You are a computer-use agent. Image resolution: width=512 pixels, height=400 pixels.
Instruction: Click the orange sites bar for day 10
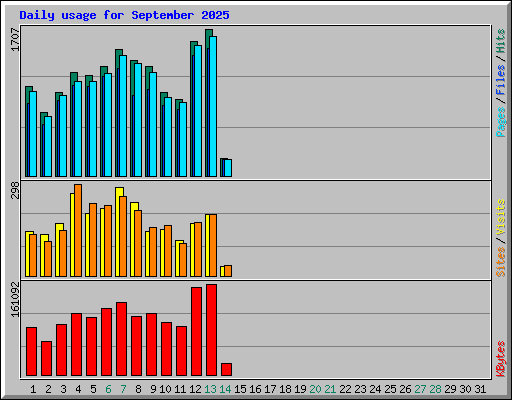(168, 251)
